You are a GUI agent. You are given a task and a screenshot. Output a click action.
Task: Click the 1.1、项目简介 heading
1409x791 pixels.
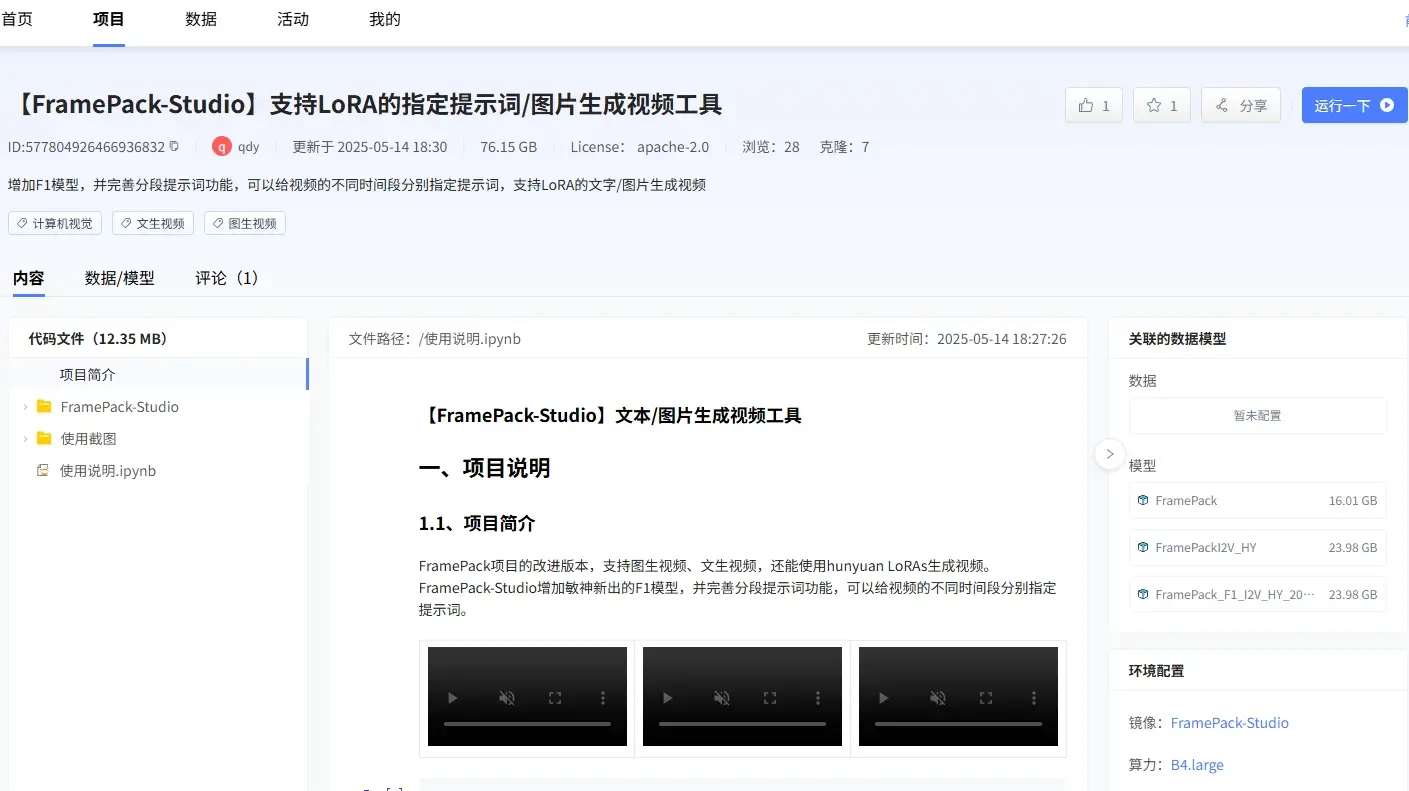[x=477, y=523]
